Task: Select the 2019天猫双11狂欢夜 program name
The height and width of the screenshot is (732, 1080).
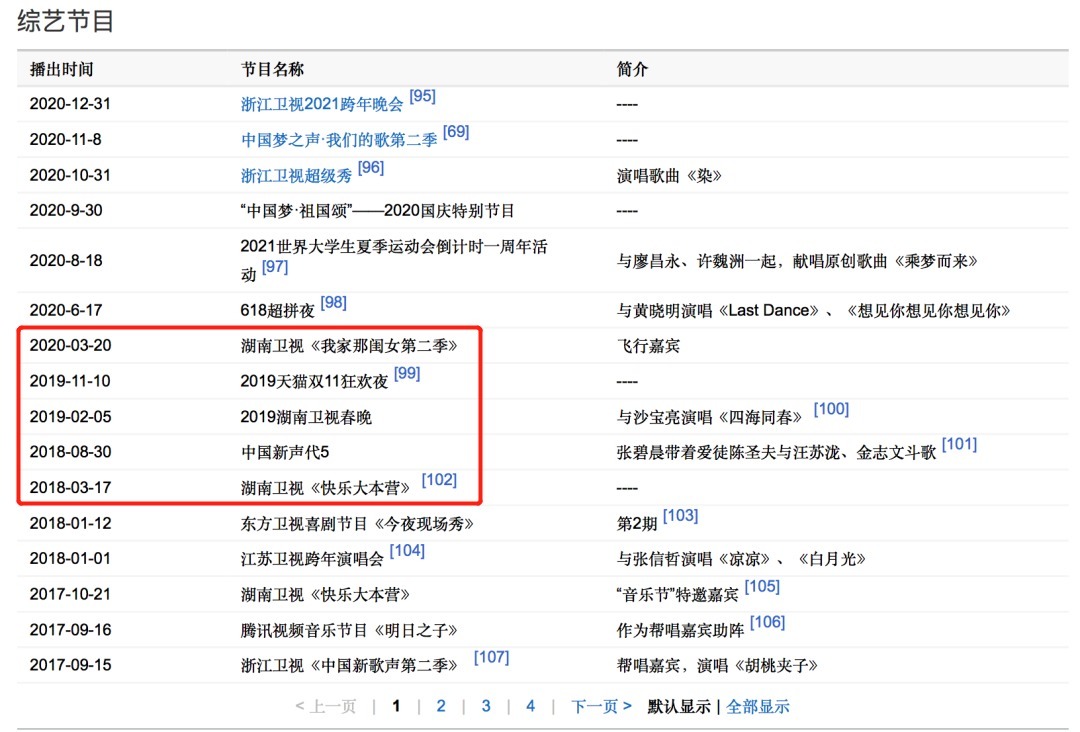Action: coord(314,381)
